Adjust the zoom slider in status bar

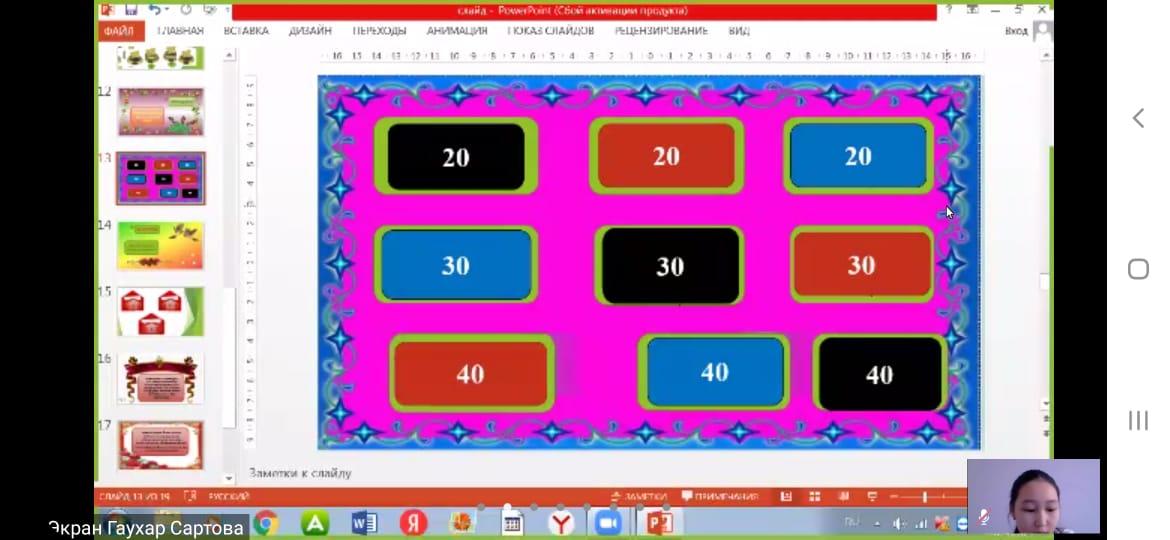pos(925,496)
